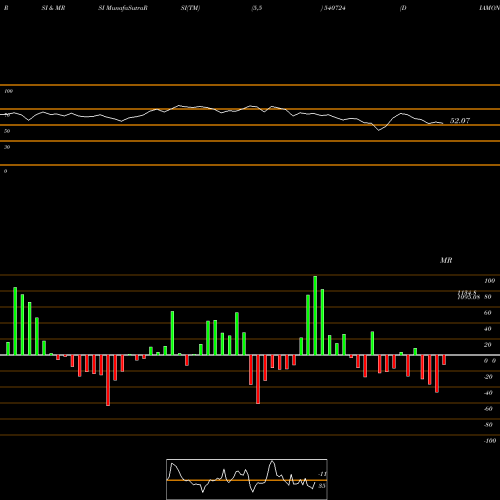This screenshot has height=500, width=500.
Task: Click the 100 label on MR axis
Action: (489, 281)
